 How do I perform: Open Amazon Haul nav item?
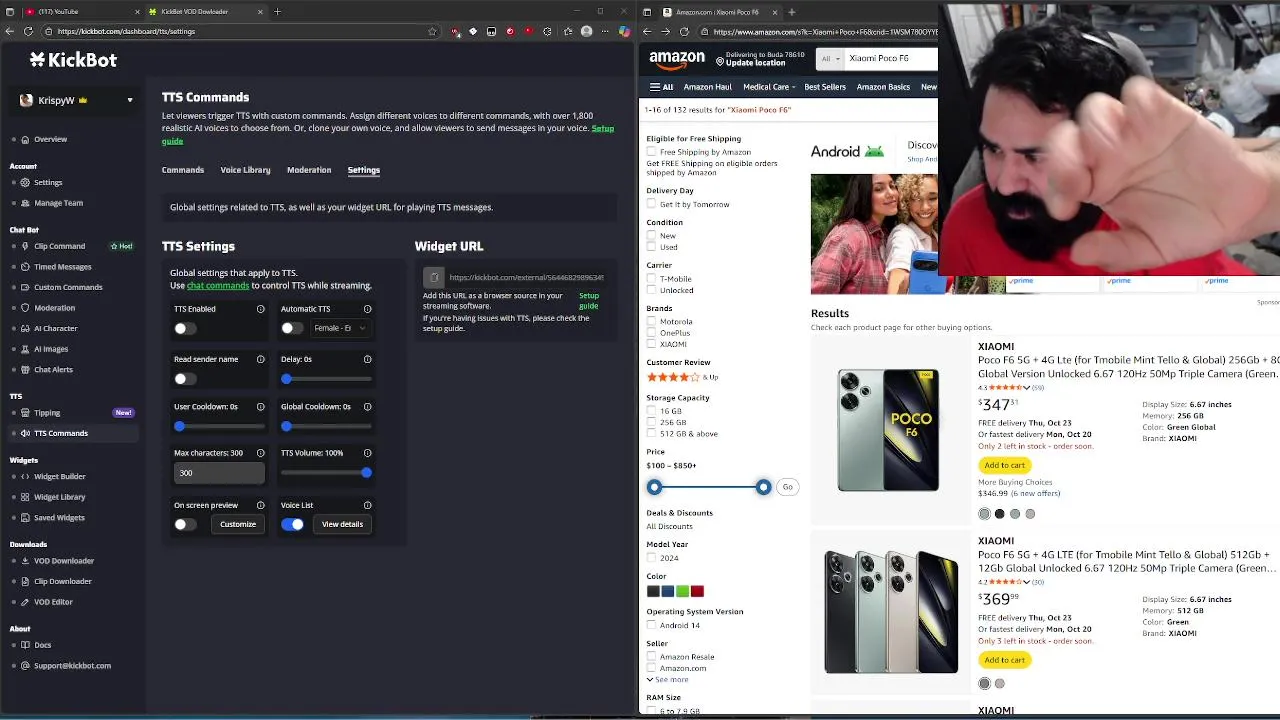(708, 87)
